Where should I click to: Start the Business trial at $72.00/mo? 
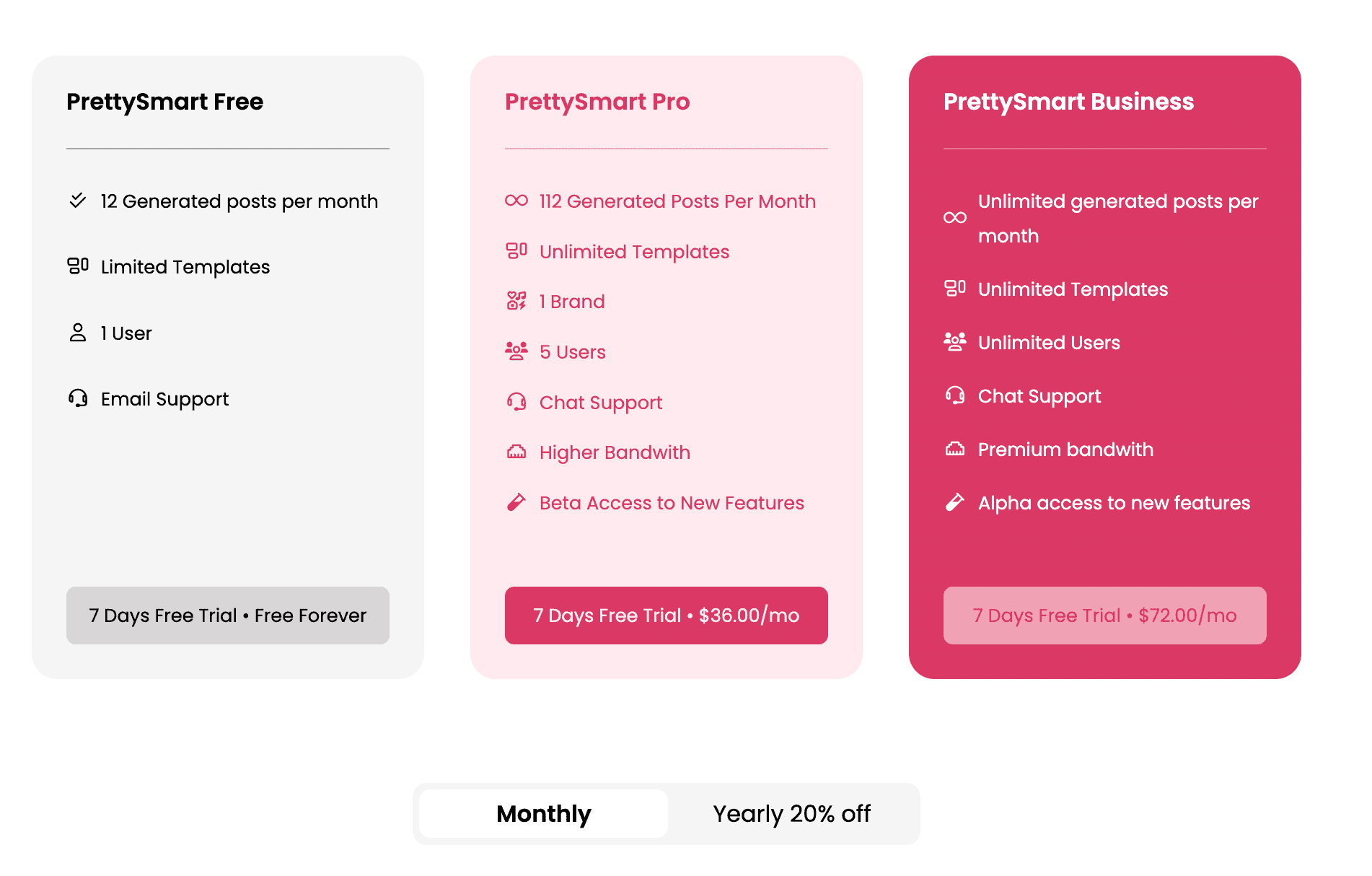click(1105, 616)
